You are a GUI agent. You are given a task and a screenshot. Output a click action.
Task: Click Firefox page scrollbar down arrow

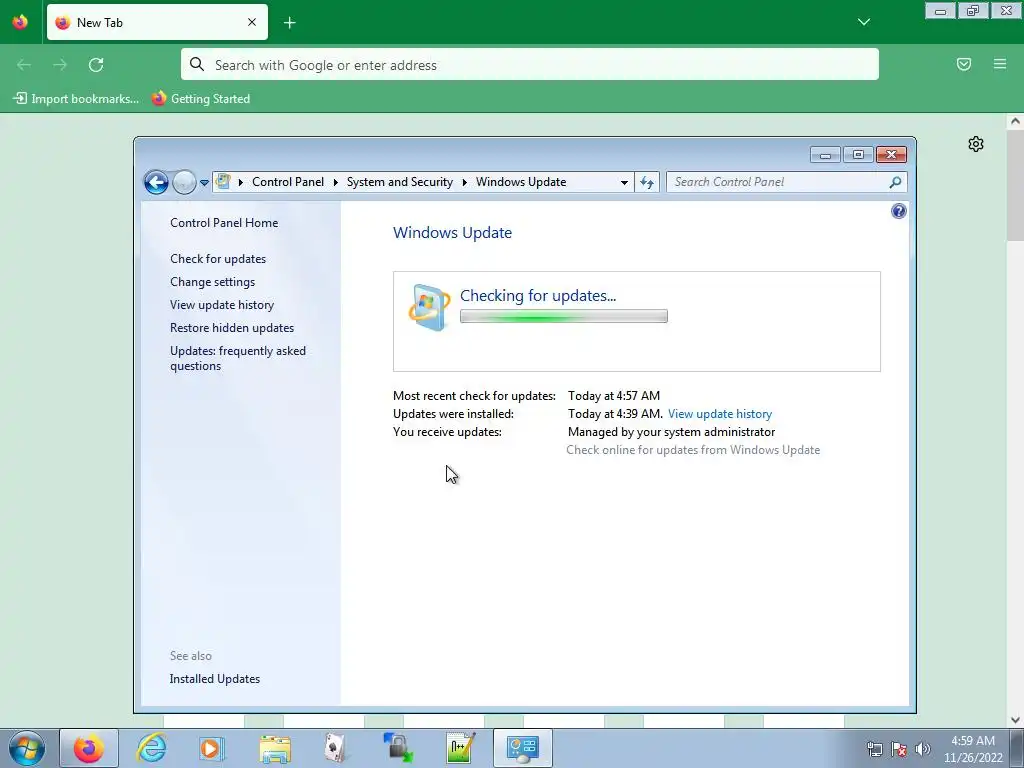1015,720
